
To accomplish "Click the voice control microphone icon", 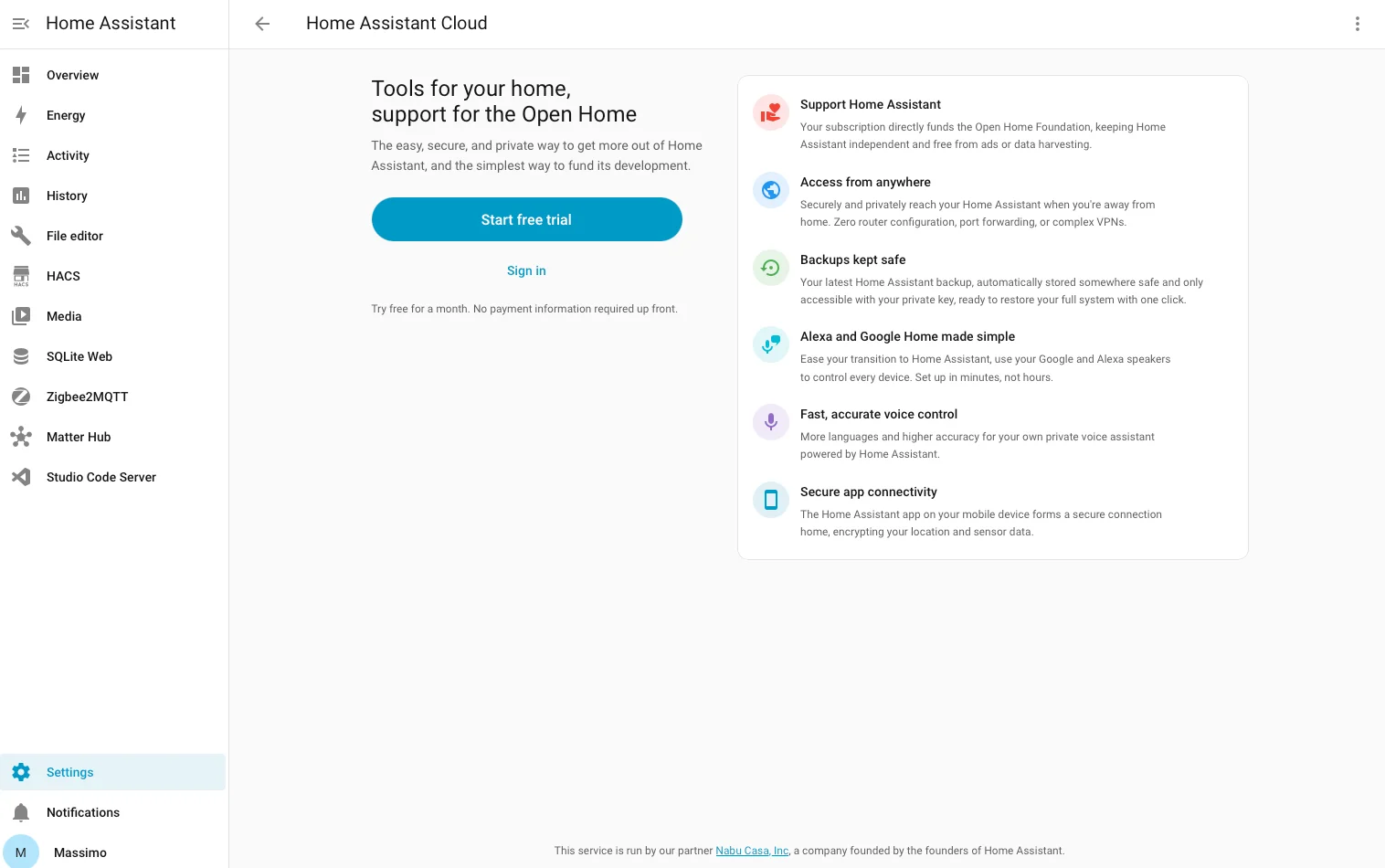I will point(771,422).
